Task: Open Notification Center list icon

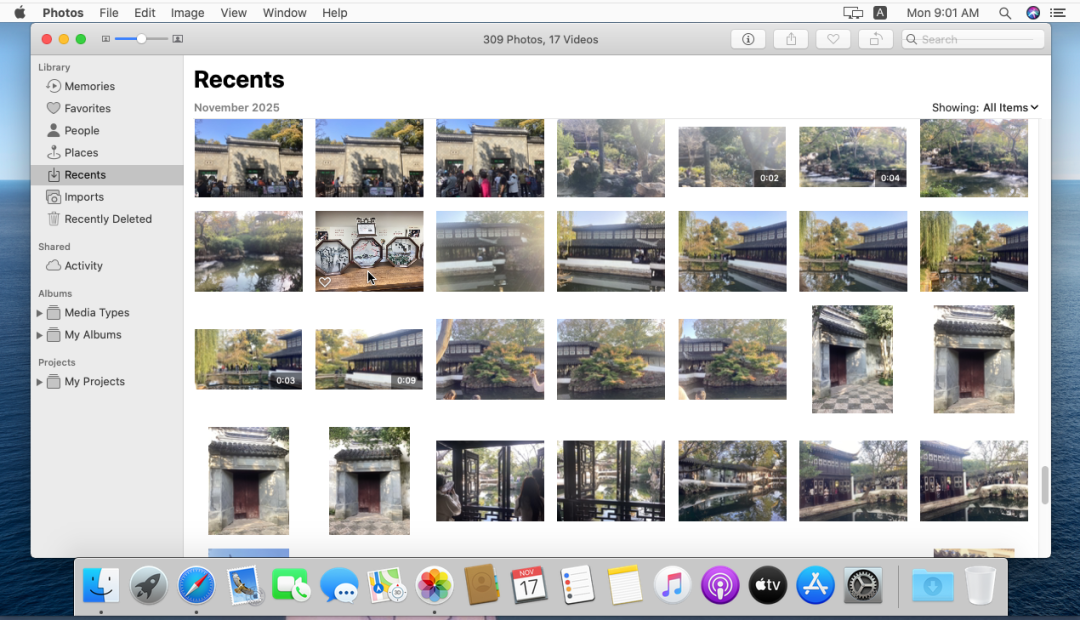Action: [x=1058, y=12]
